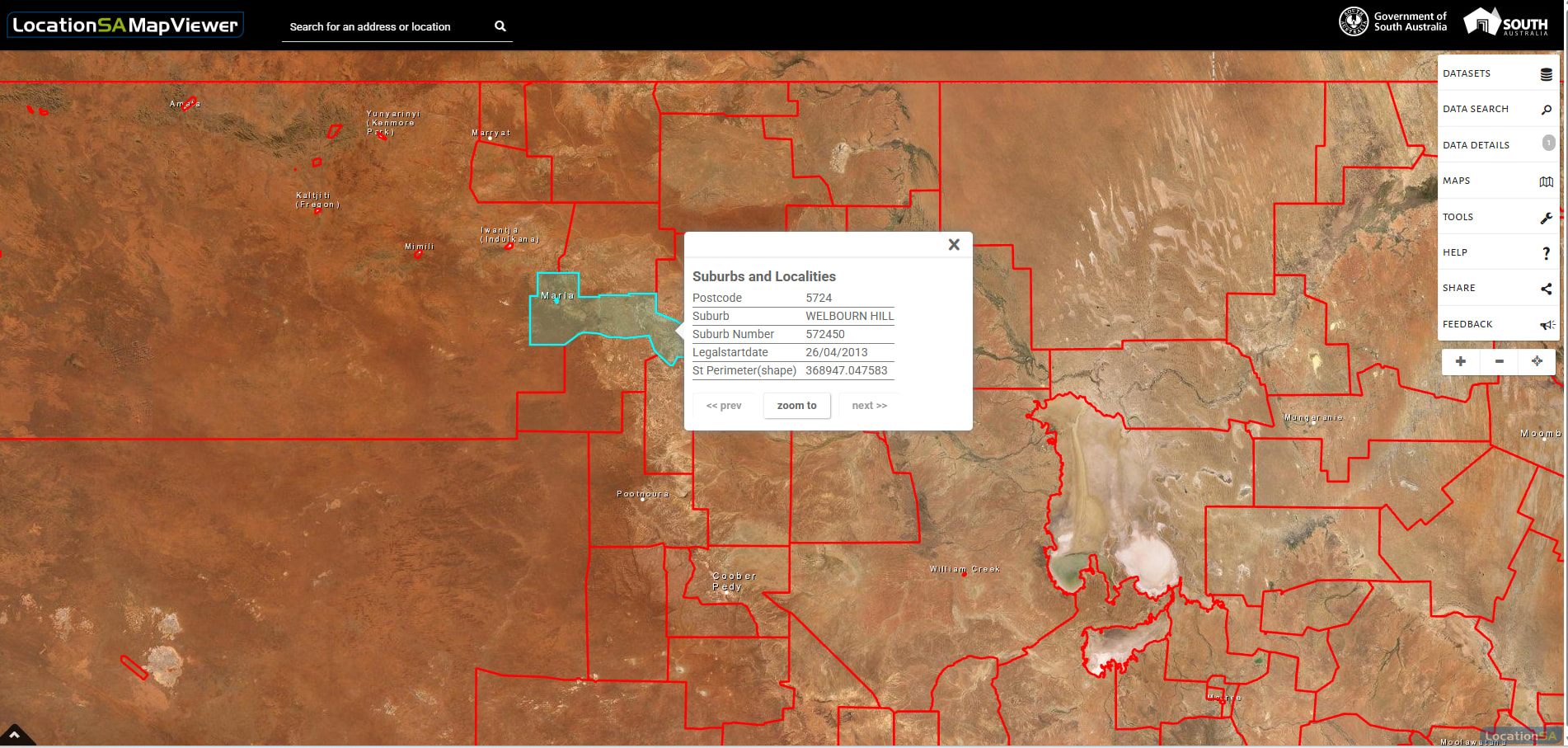Go to previous result with prev button

point(724,405)
